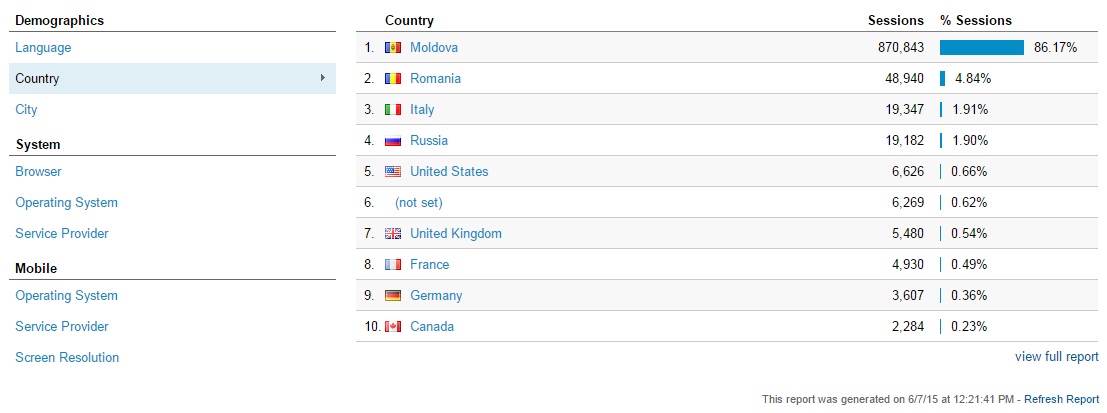Open Browser report under System
The width and height of the screenshot is (1107, 413).
coord(38,172)
